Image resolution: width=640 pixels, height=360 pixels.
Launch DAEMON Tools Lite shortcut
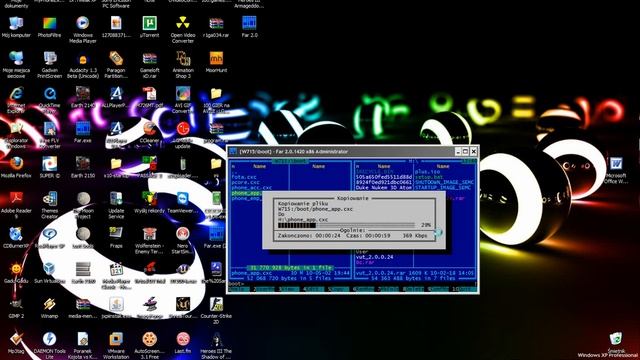[49, 346]
